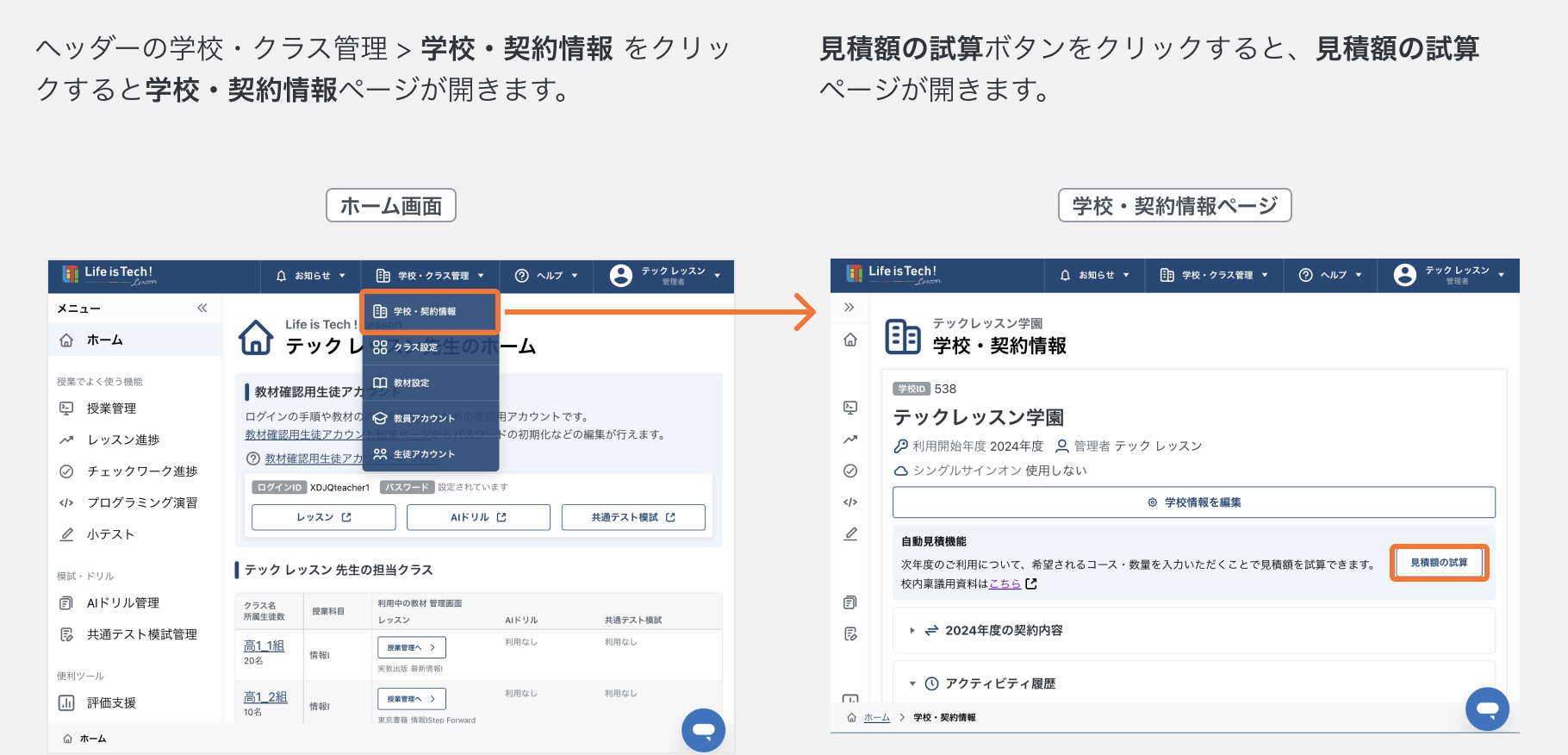Click the 共通テスト模試 external link button
The width and height of the screenshot is (1568, 755).
pyautogui.click(x=633, y=517)
